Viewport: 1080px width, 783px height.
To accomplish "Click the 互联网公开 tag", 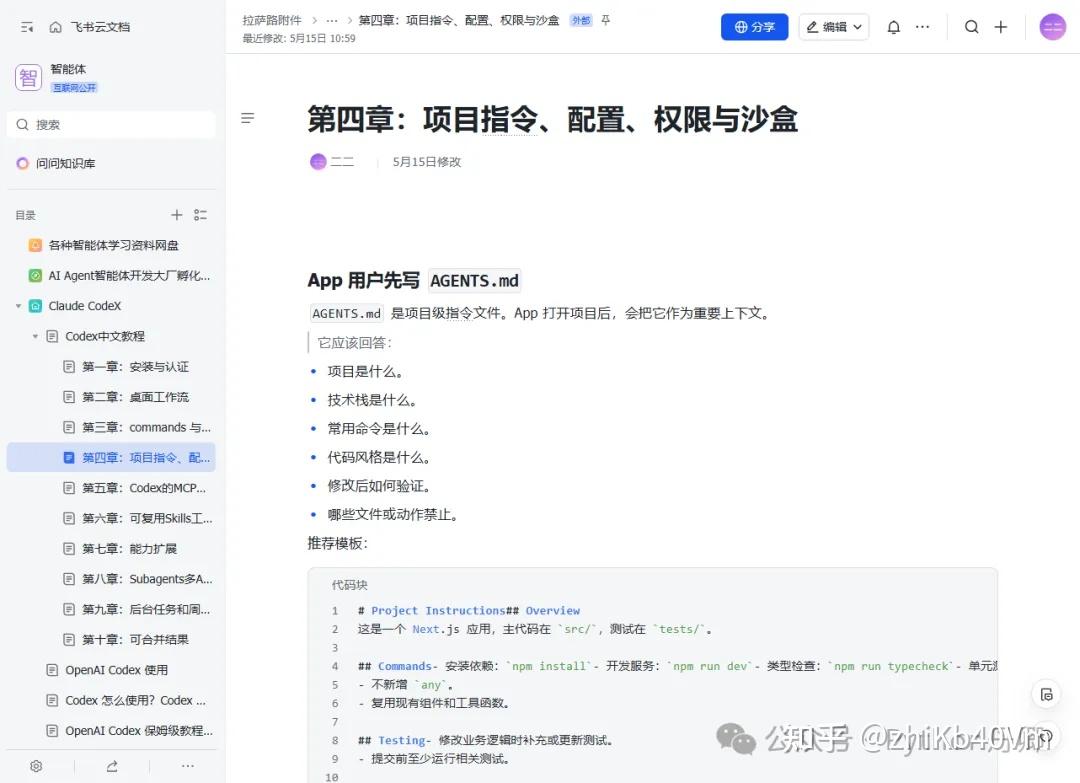I will [x=74, y=87].
